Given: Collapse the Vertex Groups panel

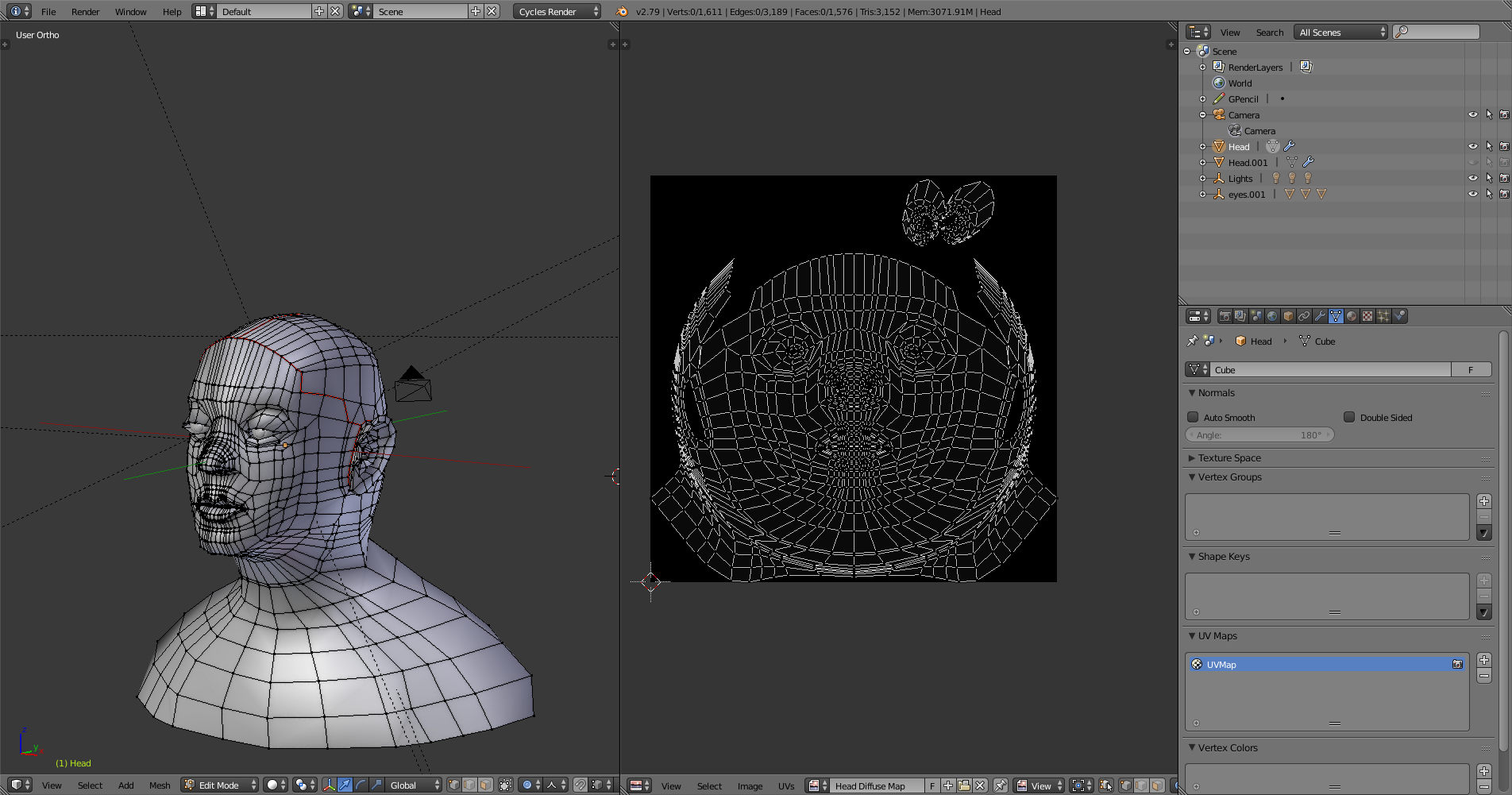Looking at the screenshot, I should [1192, 477].
